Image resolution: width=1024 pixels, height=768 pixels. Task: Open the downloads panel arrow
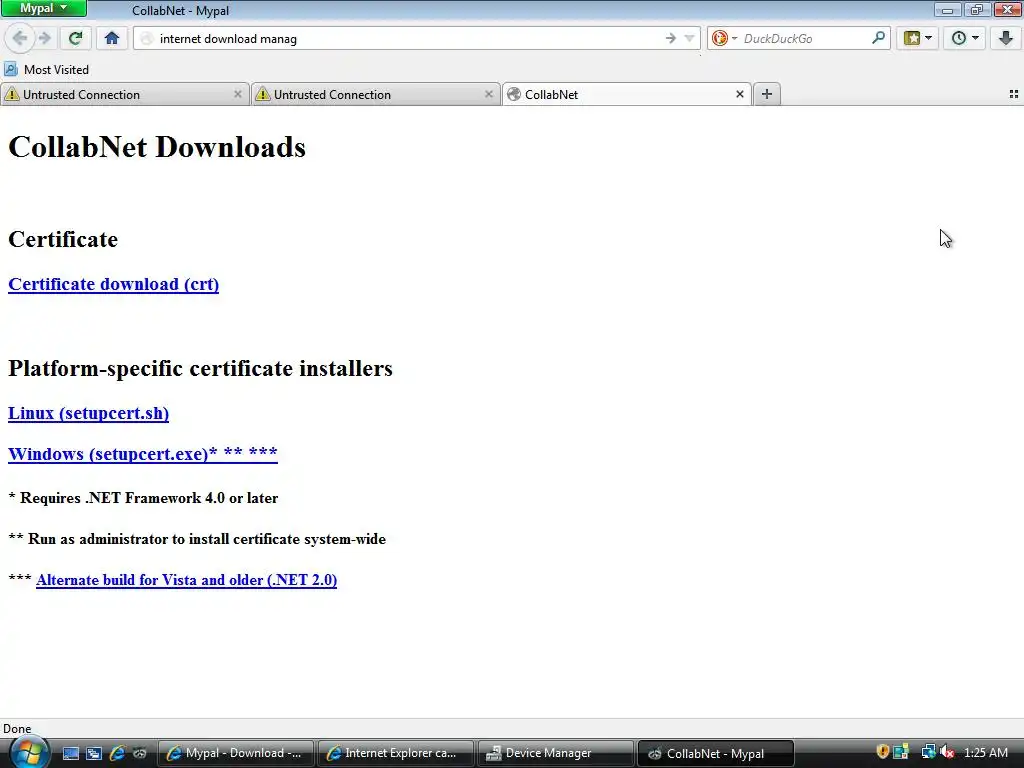click(x=1006, y=39)
